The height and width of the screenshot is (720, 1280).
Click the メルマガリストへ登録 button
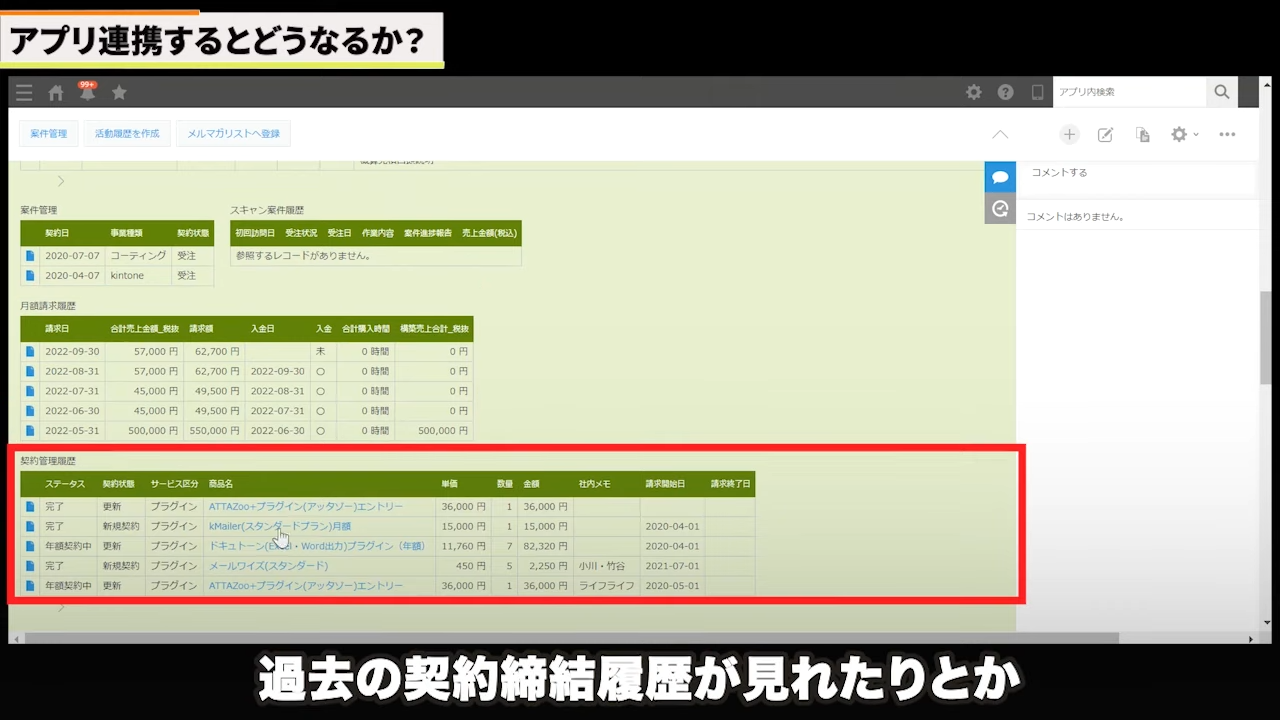click(x=233, y=134)
